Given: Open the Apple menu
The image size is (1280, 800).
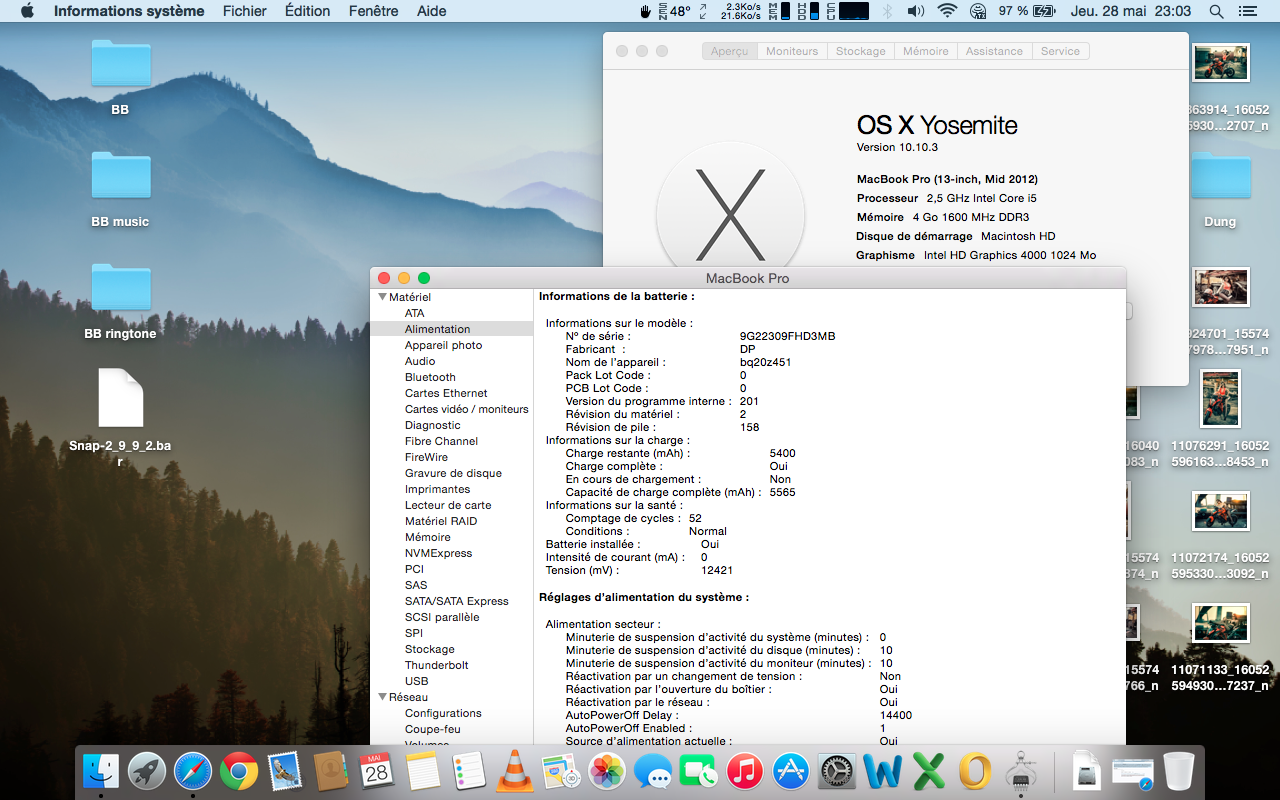Looking at the screenshot, I should coord(27,11).
